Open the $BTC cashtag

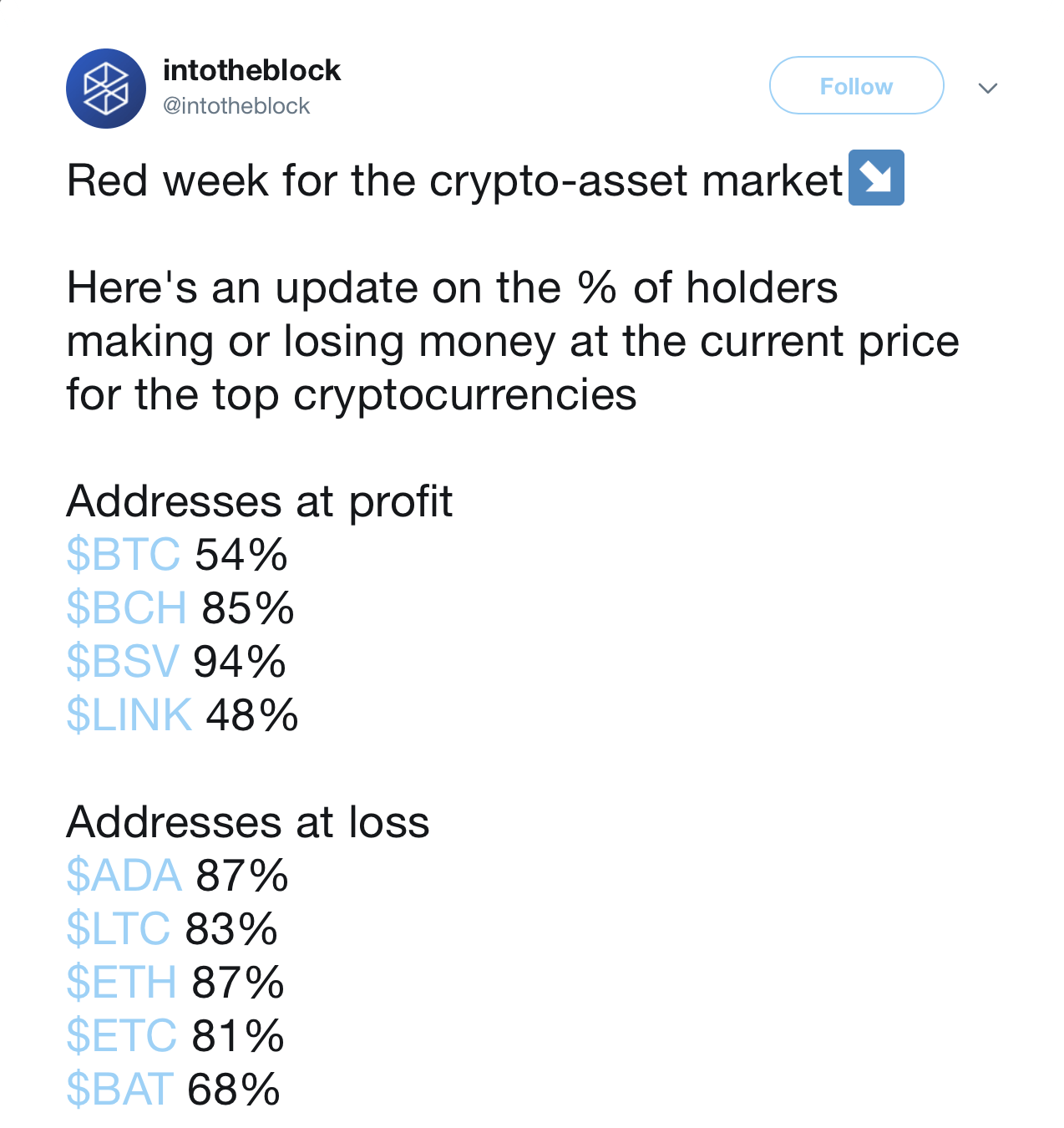coord(124,555)
